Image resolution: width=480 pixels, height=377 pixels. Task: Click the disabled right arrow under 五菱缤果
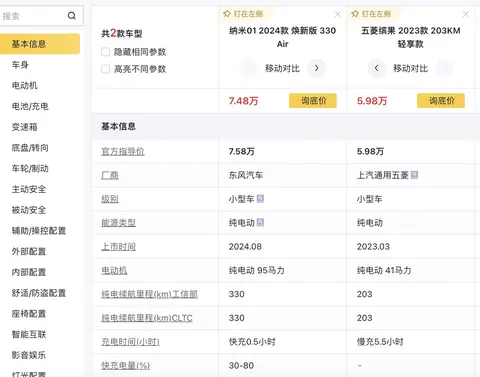click(445, 68)
